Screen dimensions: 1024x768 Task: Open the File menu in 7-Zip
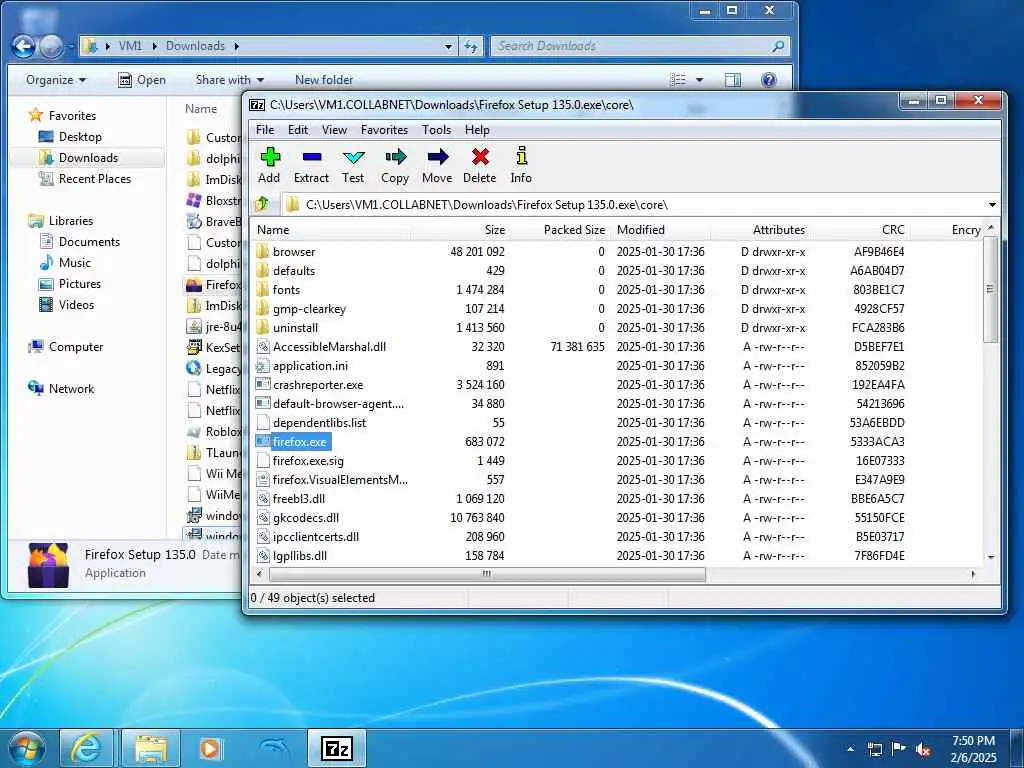(265, 130)
